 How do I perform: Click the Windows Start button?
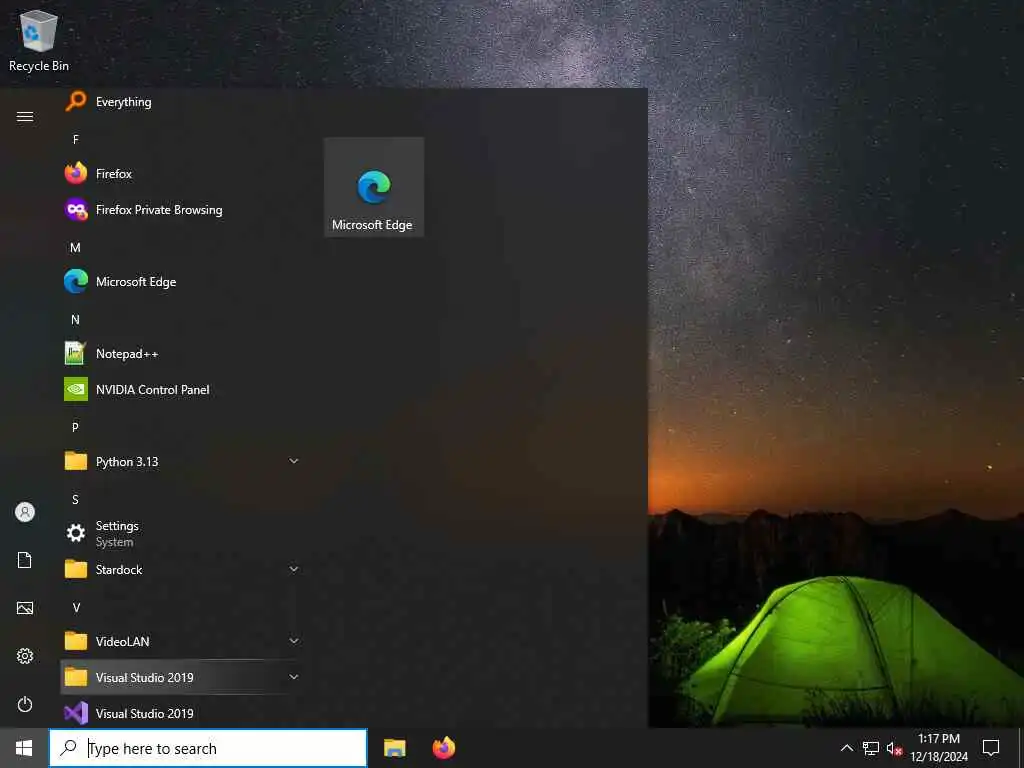[24, 748]
